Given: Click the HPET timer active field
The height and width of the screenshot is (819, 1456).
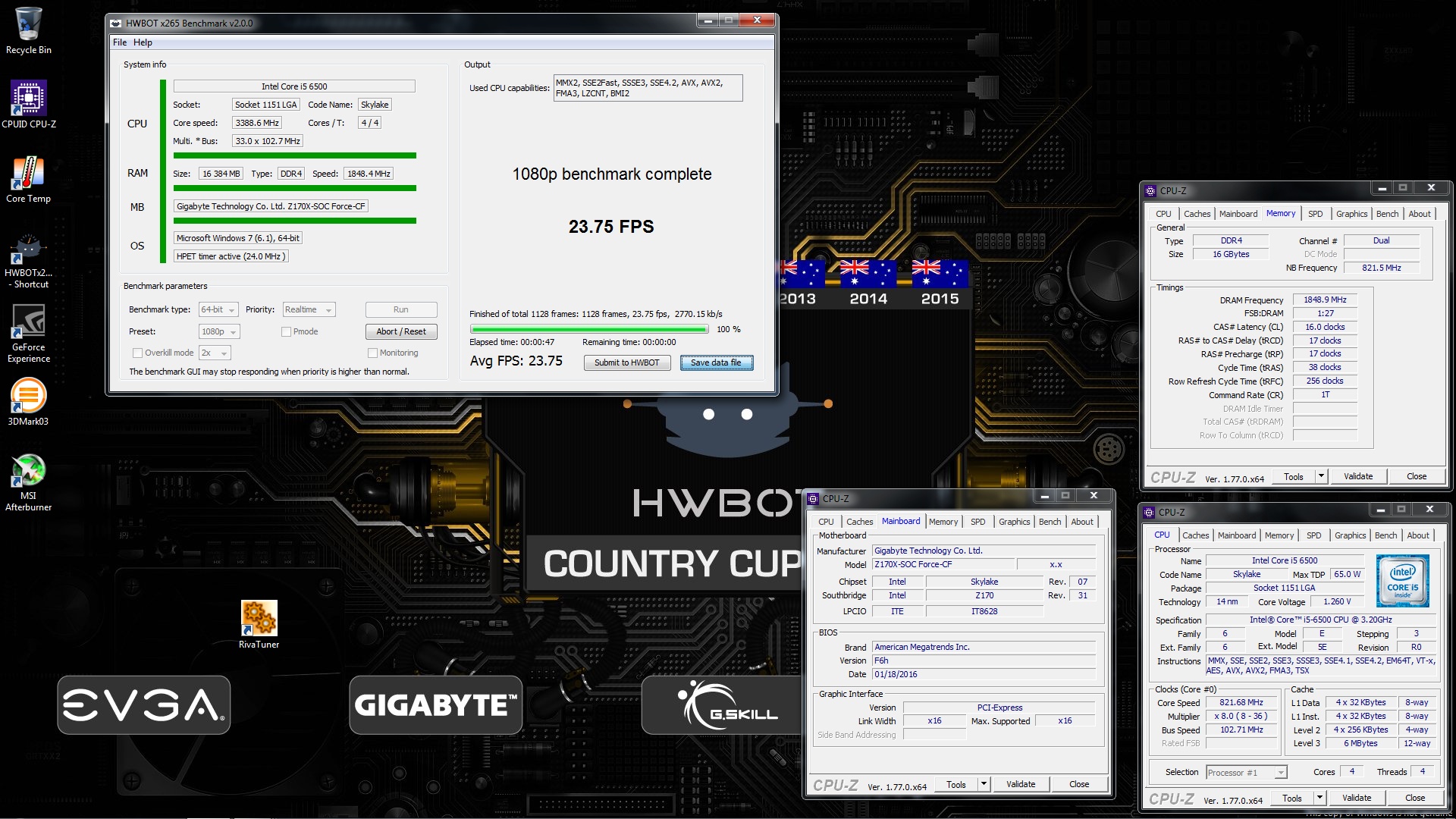Looking at the screenshot, I should [231, 256].
